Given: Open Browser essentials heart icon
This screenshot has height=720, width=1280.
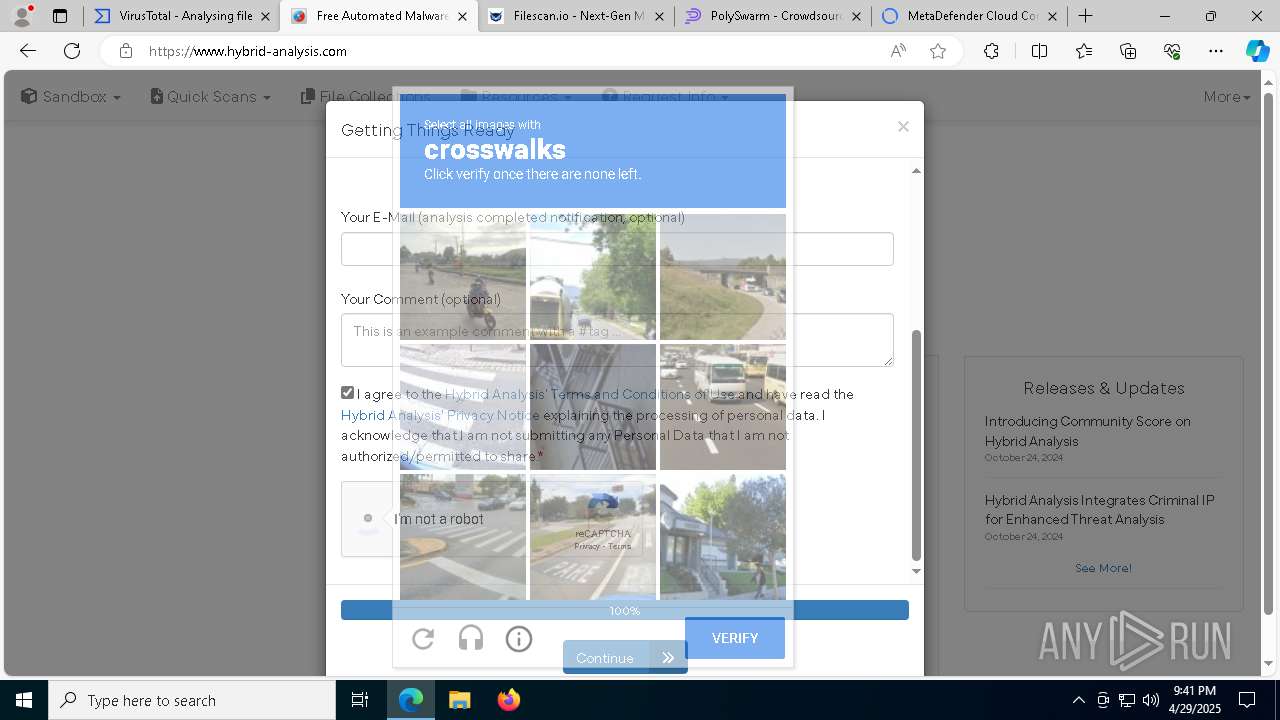Looking at the screenshot, I should 1172,51.
